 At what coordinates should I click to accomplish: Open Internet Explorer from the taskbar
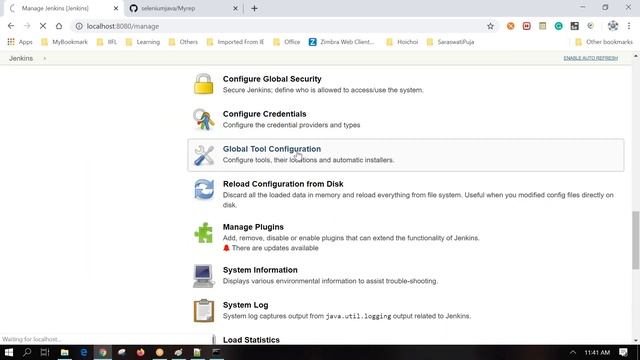tap(84, 352)
